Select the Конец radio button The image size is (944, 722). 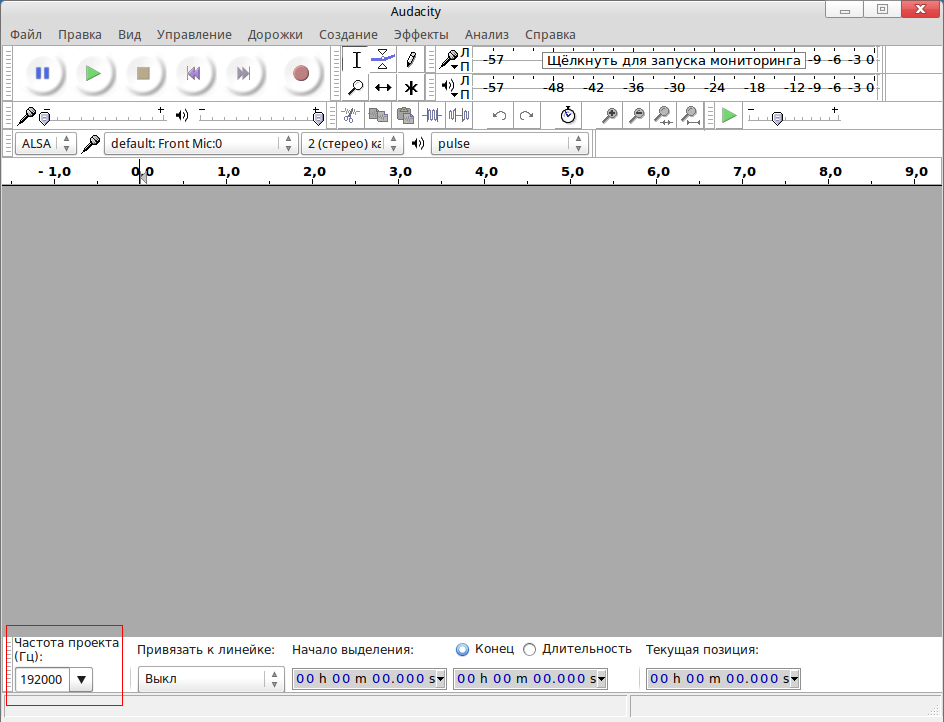pos(462,649)
